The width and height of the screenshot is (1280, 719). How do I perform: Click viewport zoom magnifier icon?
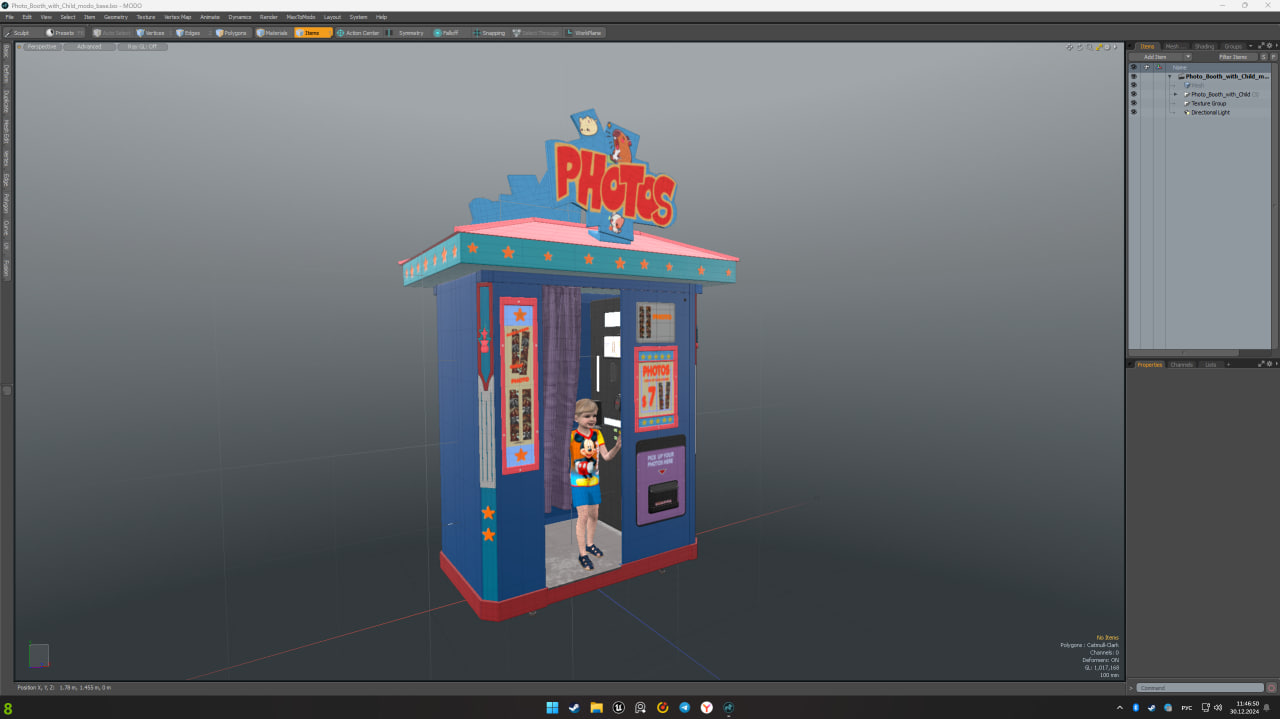[x=1089, y=47]
